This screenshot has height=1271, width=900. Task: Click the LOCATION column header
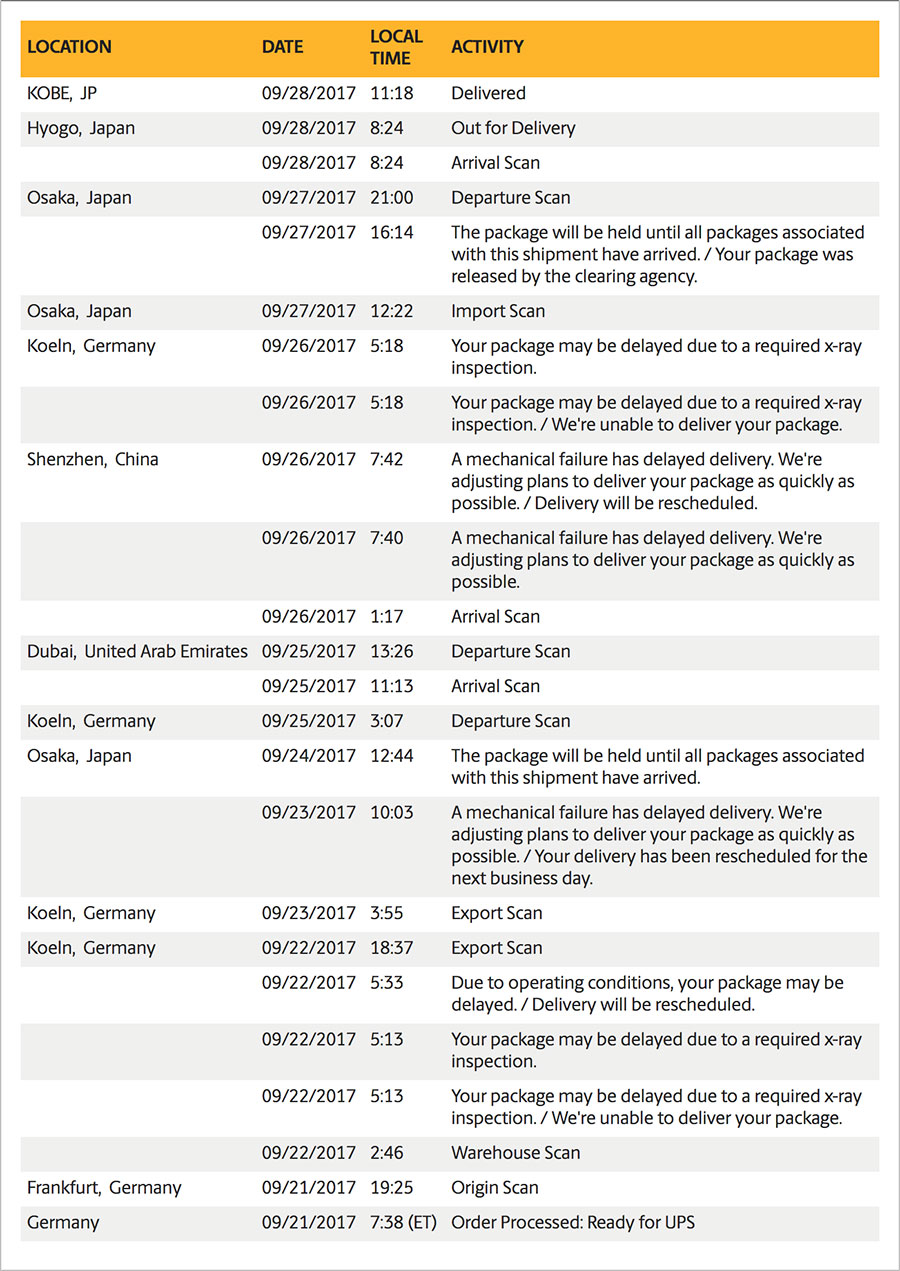pos(69,47)
